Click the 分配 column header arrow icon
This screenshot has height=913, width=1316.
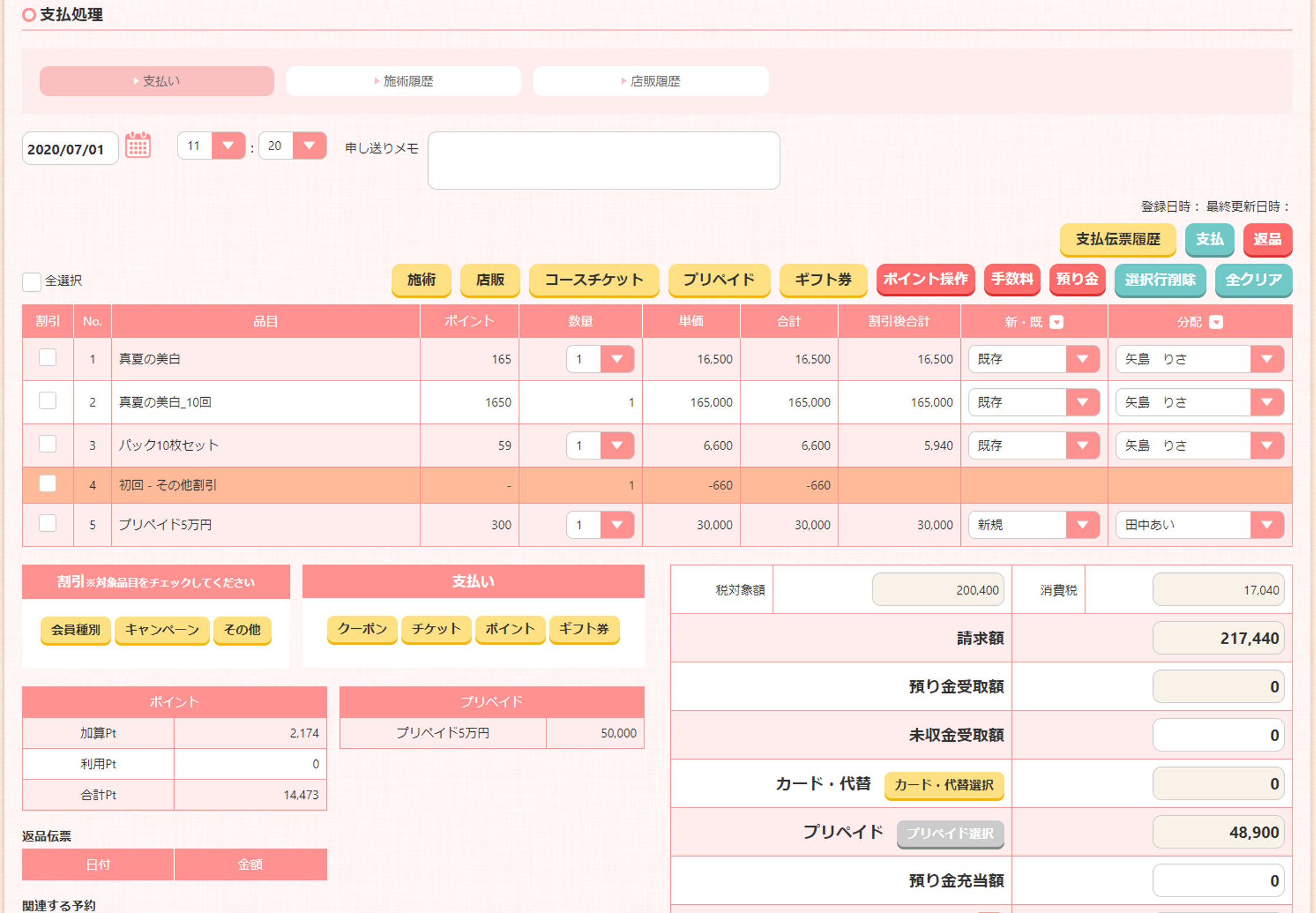tap(1216, 322)
